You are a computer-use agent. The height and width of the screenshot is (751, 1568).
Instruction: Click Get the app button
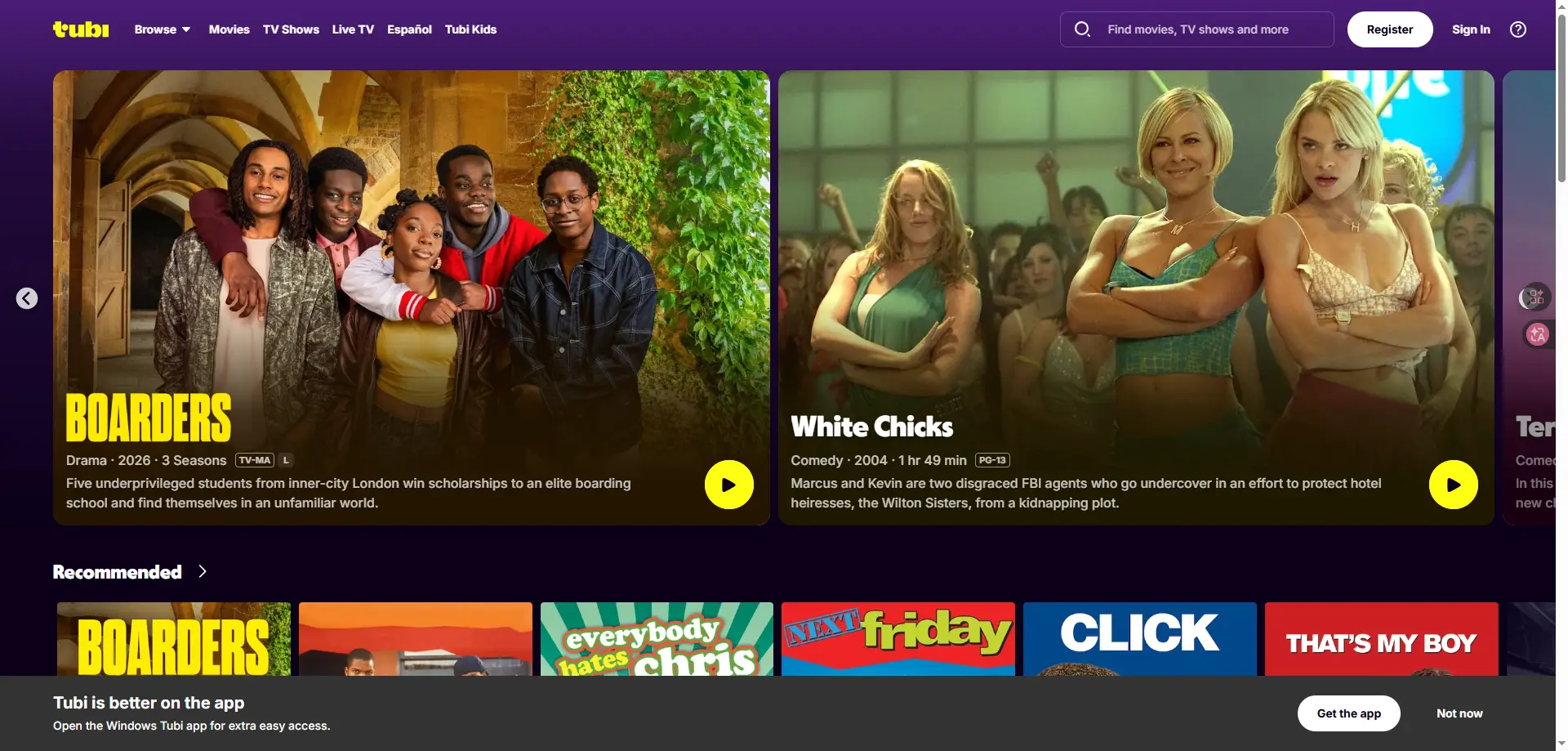(1348, 713)
